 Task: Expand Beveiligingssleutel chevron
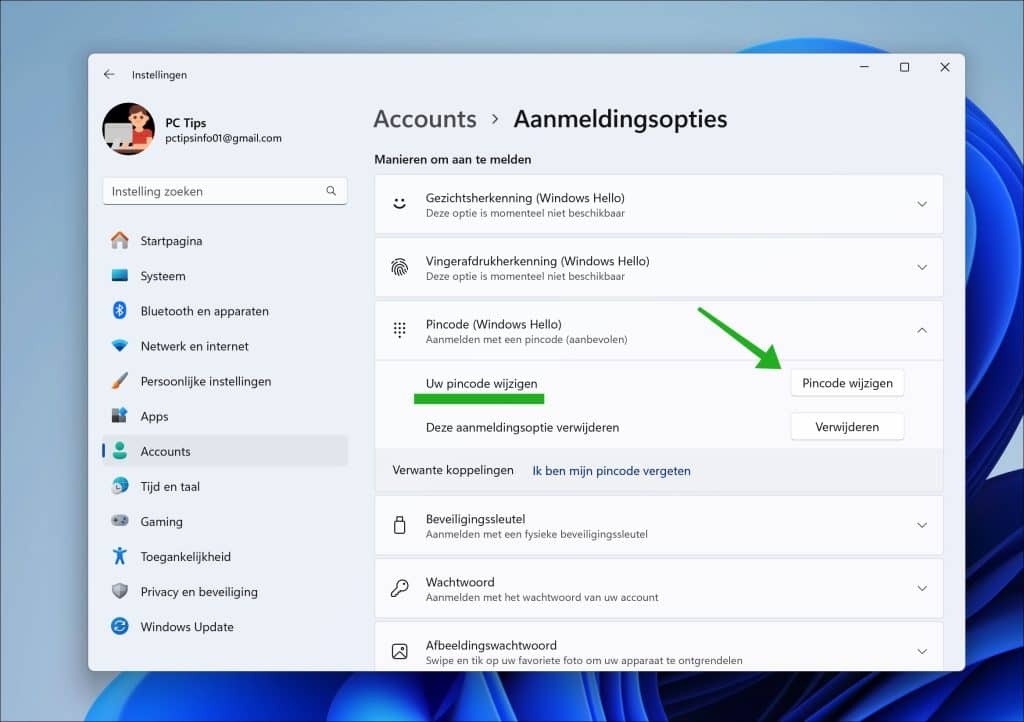click(x=922, y=525)
